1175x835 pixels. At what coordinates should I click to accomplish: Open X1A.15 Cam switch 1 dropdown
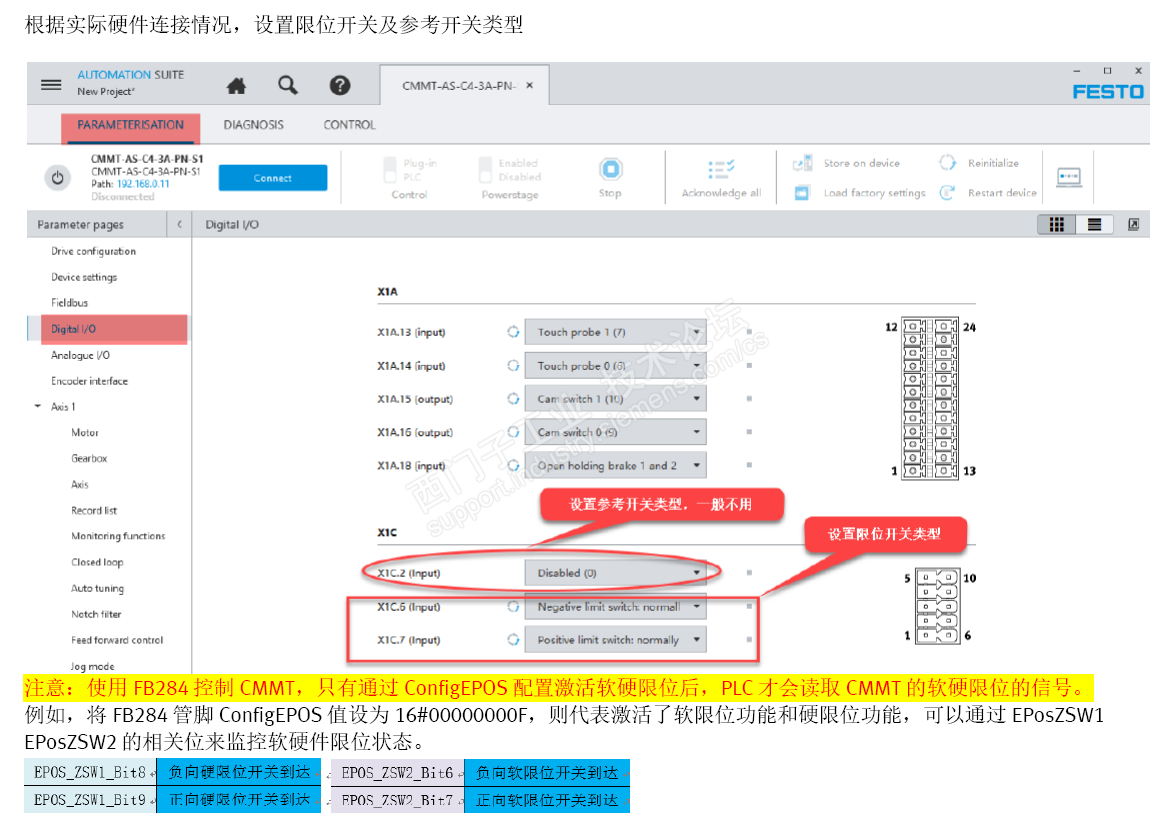click(x=615, y=399)
